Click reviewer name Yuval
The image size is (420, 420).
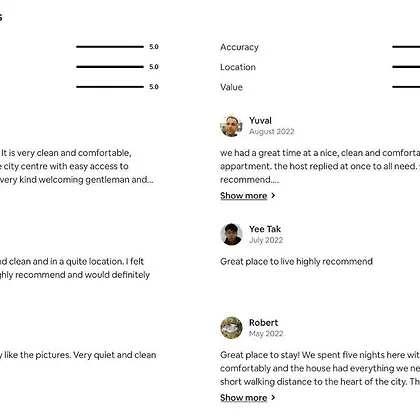click(260, 120)
